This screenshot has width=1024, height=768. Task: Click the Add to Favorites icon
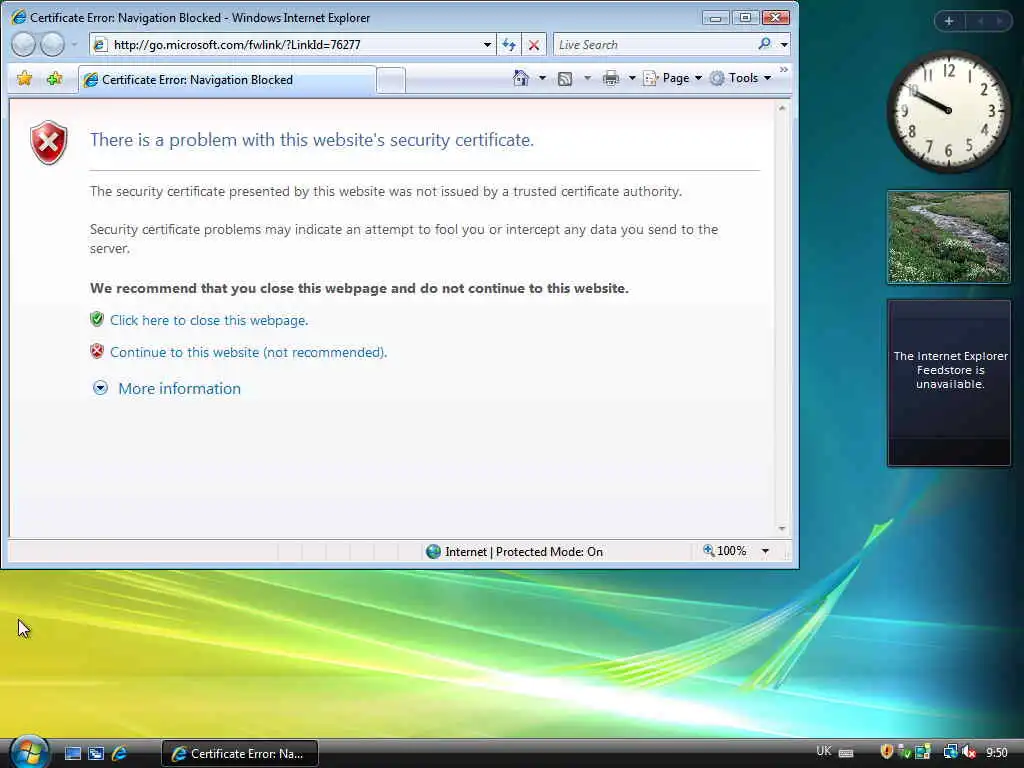[54, 79]
